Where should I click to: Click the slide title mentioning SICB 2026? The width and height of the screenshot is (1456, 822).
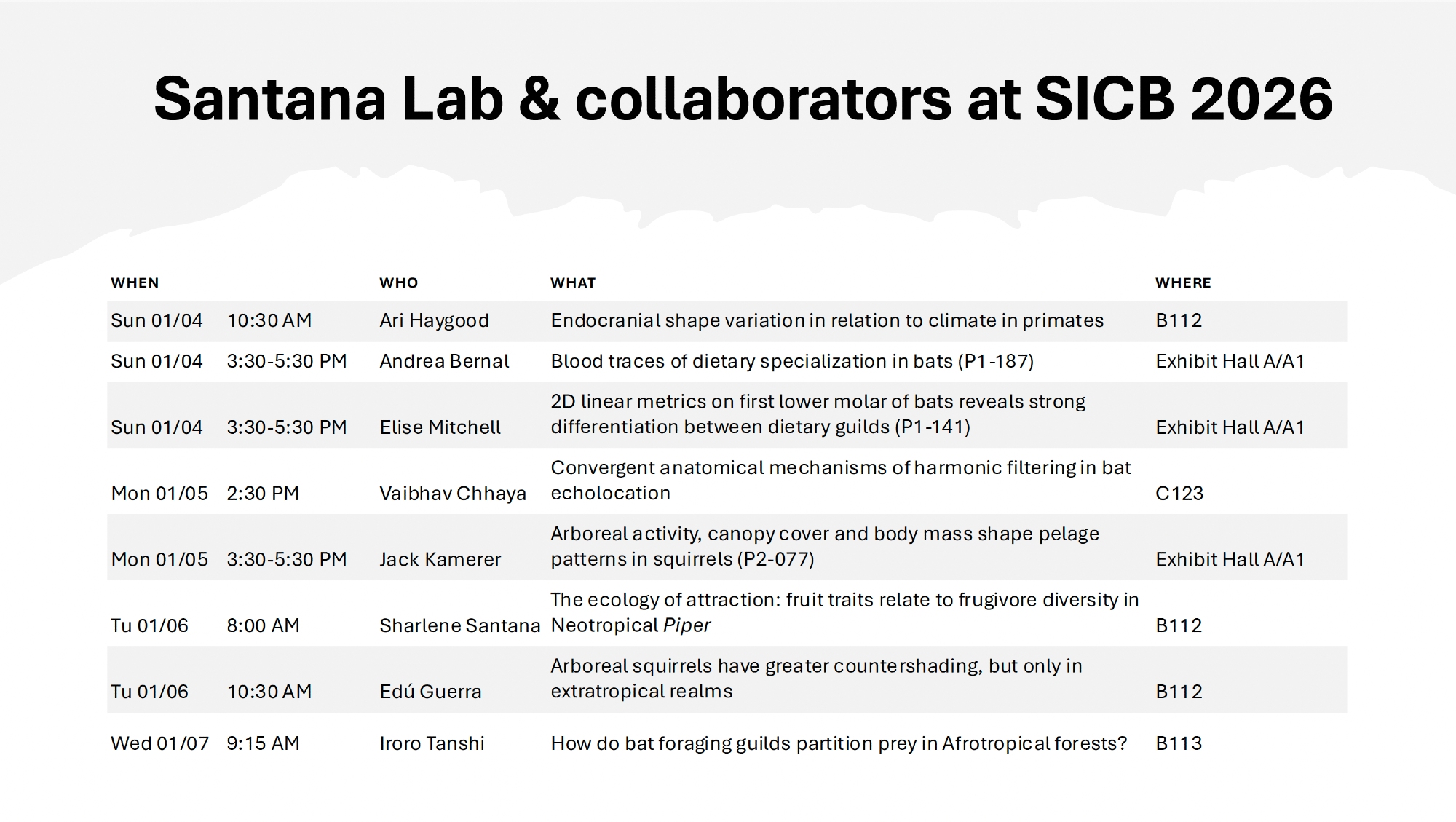point(743,99)
